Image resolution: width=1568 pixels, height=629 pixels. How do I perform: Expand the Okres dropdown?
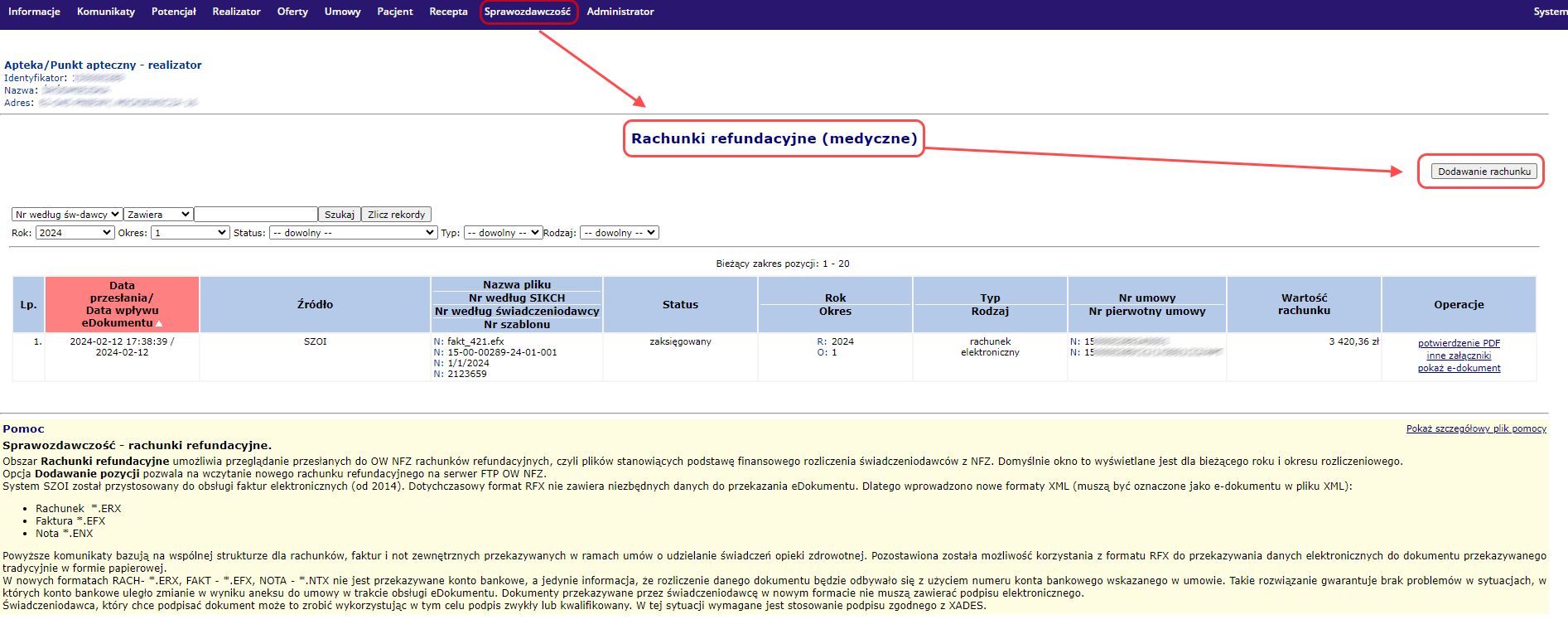190,233
